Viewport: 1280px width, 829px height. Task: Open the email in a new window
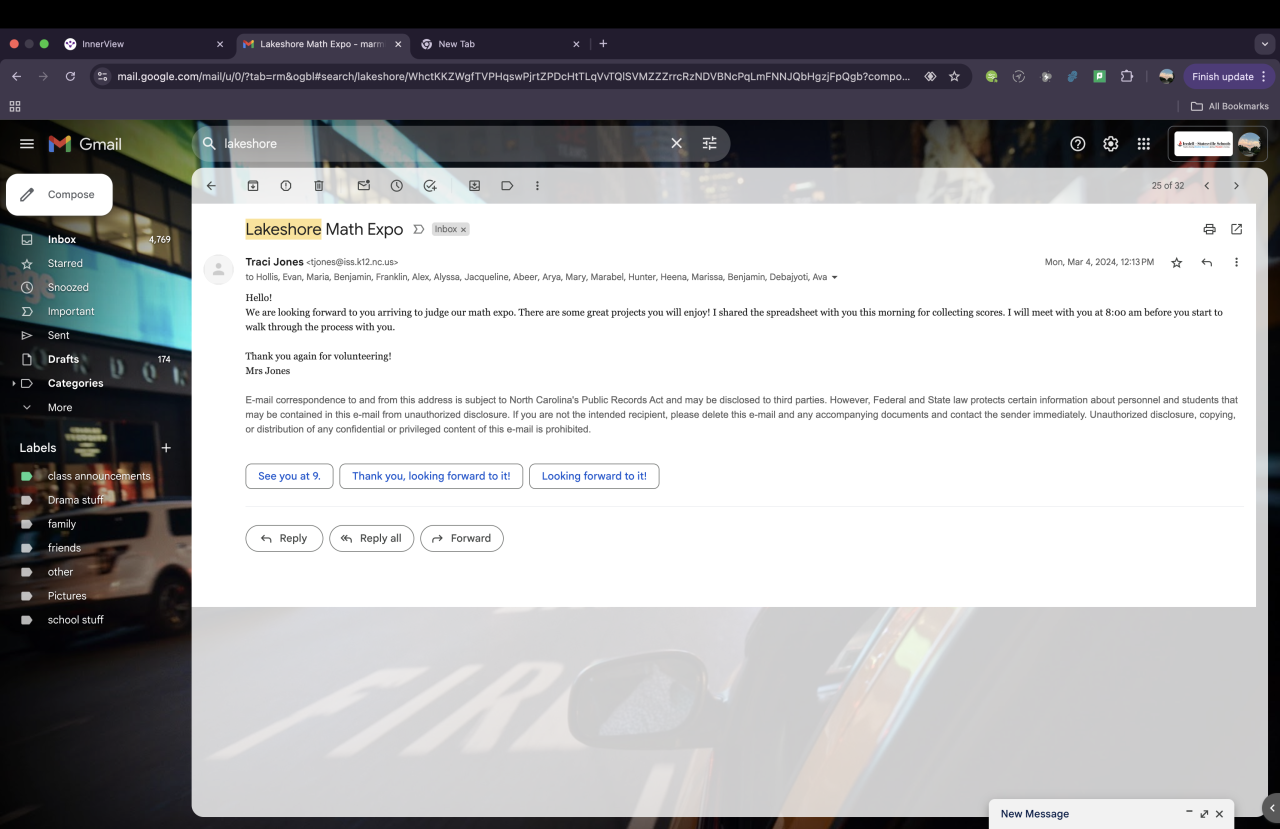point(1236,229)
